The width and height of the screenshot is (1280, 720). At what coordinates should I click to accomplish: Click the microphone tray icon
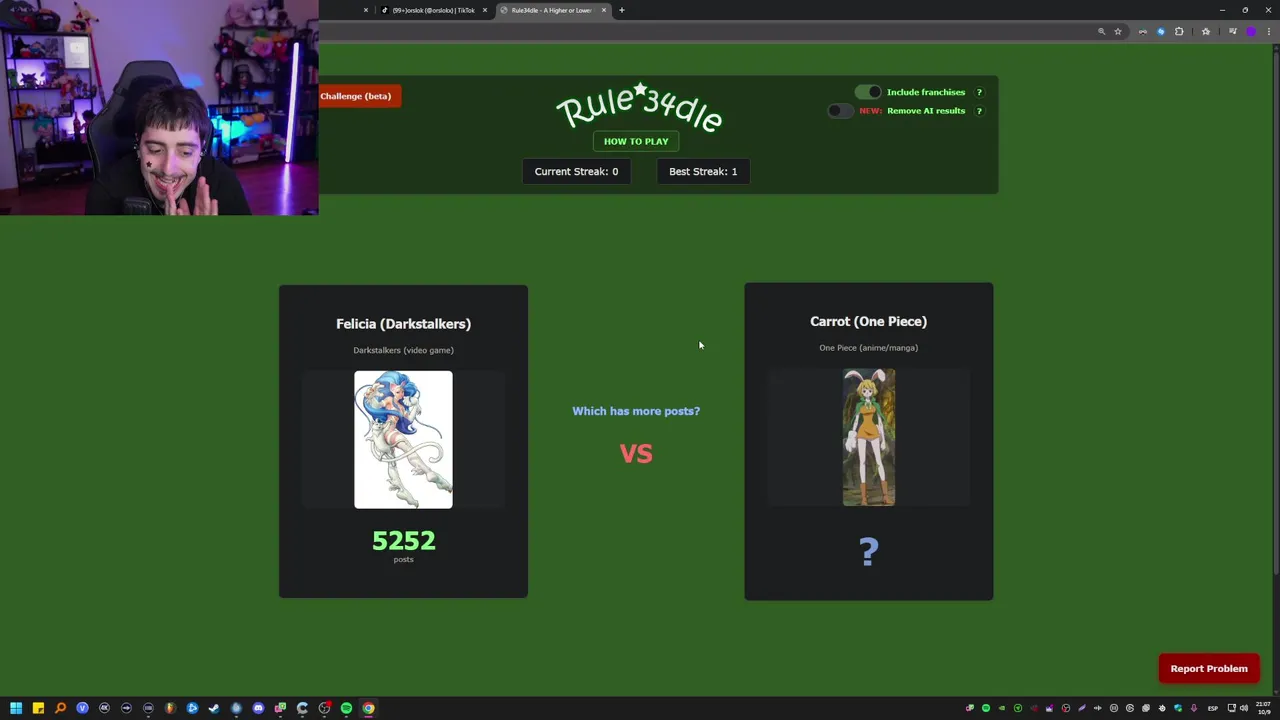1194,708
